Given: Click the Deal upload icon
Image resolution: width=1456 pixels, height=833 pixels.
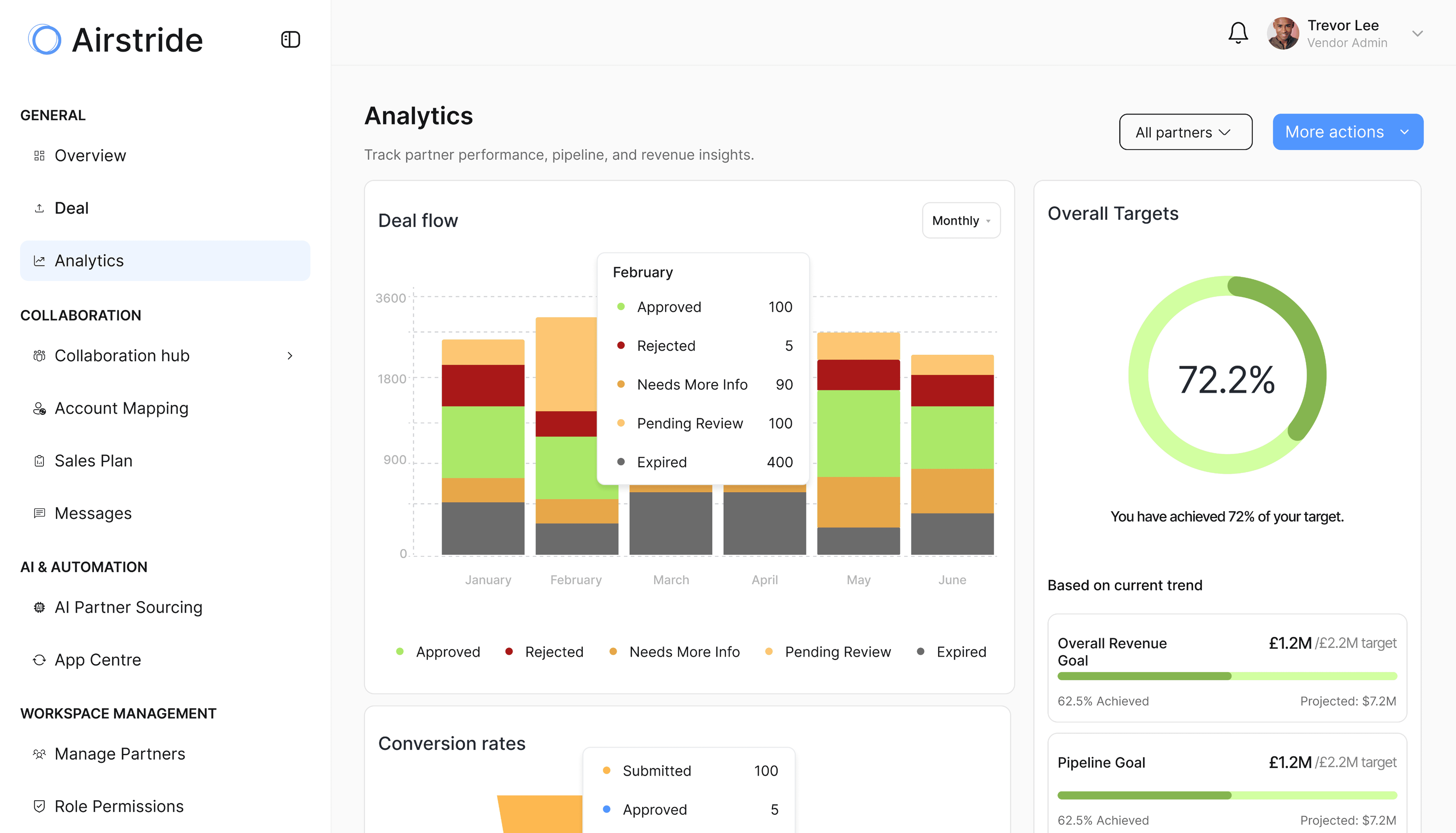Looking at the screenshot, I should click(39, 208).
